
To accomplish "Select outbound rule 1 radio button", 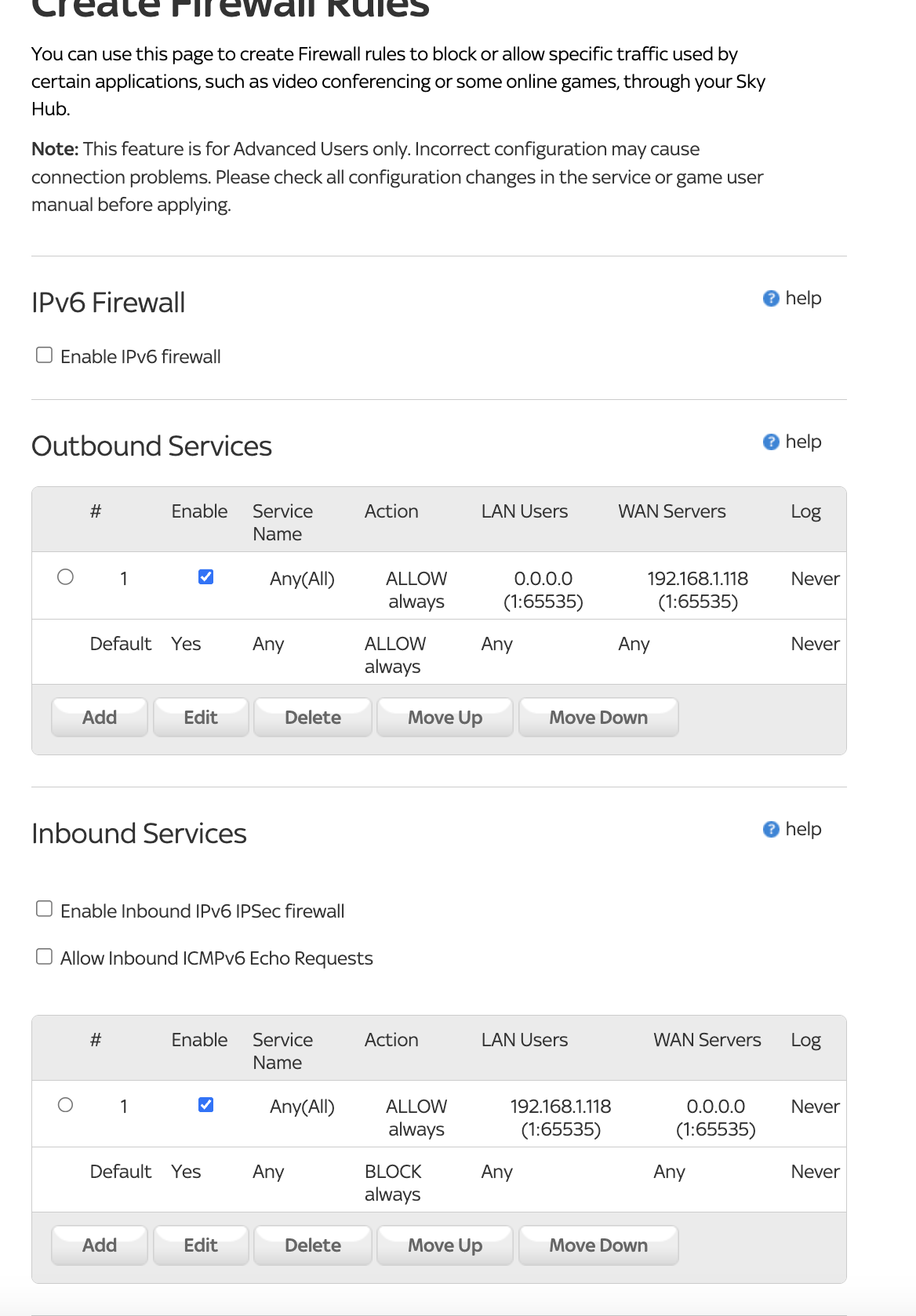I will (66, 577).
